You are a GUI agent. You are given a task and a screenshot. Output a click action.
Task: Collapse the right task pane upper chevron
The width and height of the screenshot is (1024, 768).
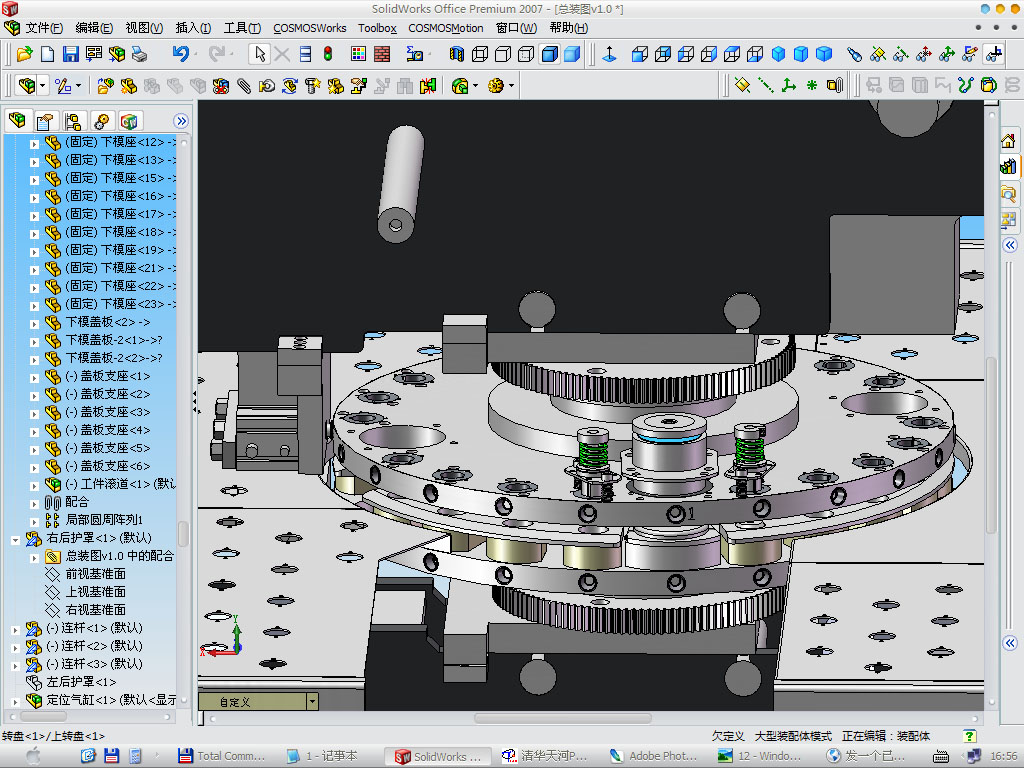coord(1010,245)
